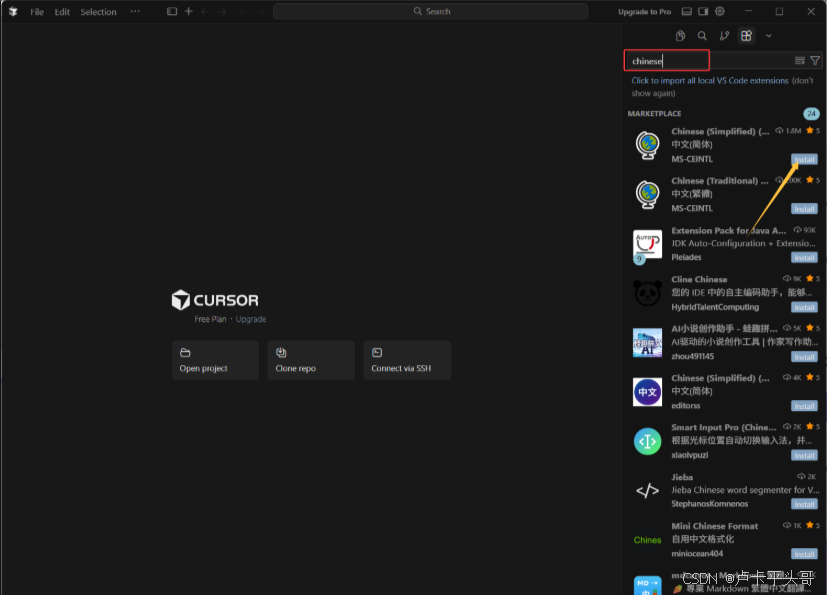Open settings with the gear icon
This screenshot has width=827, height=595.
pyautogui.click(x=720, y=11)
